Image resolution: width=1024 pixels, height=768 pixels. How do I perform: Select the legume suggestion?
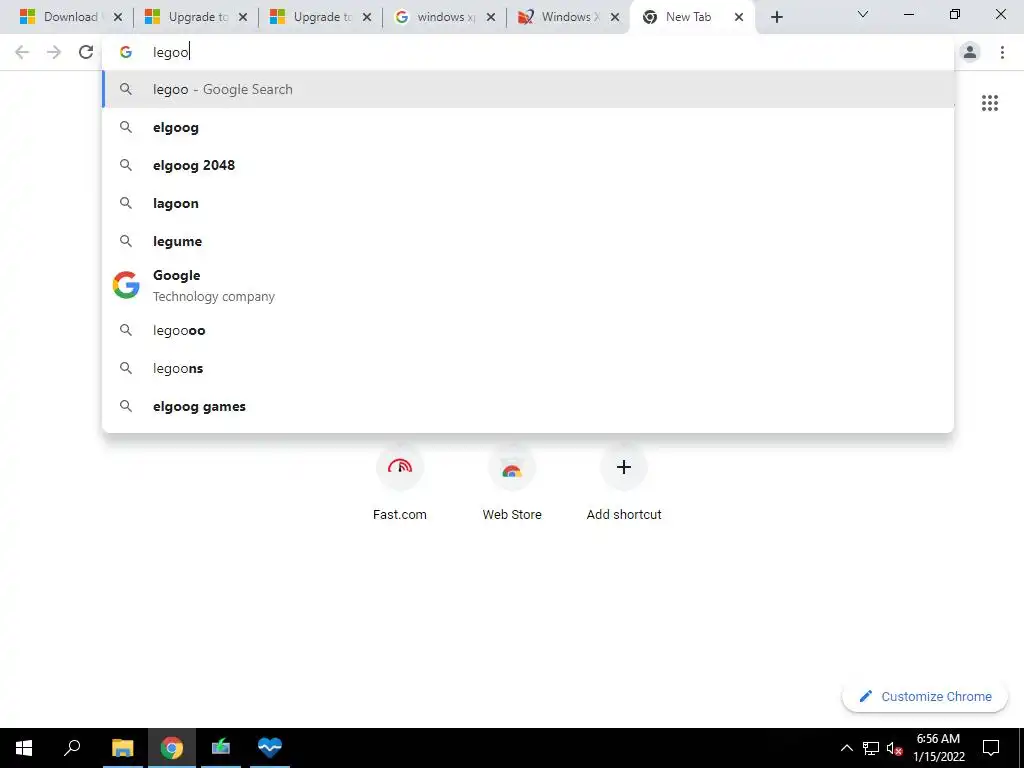pyautogui.click(x=528, y=241)
